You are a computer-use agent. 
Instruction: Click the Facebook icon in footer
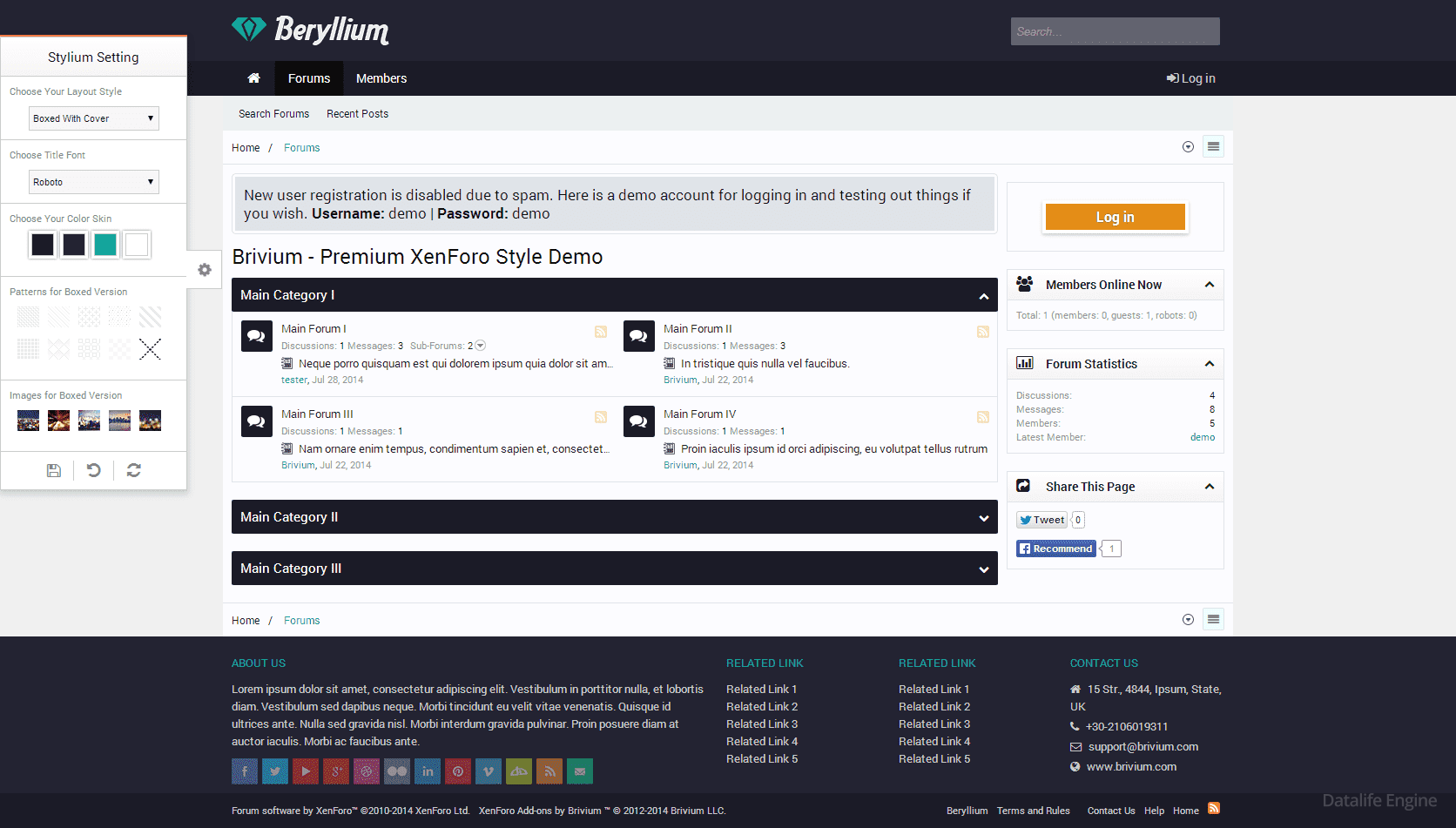coord(245,771)
